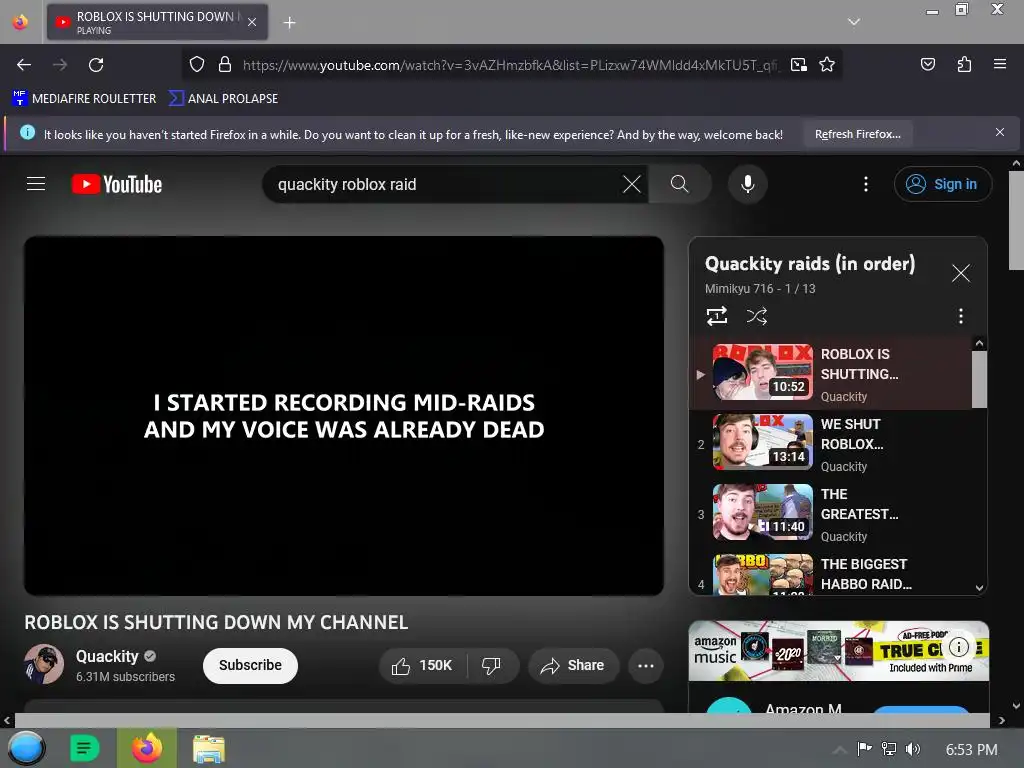Screen dimensions: 1024x768
Task: Click the page vertical scrollbar thumb
Action: (1016, 220)
